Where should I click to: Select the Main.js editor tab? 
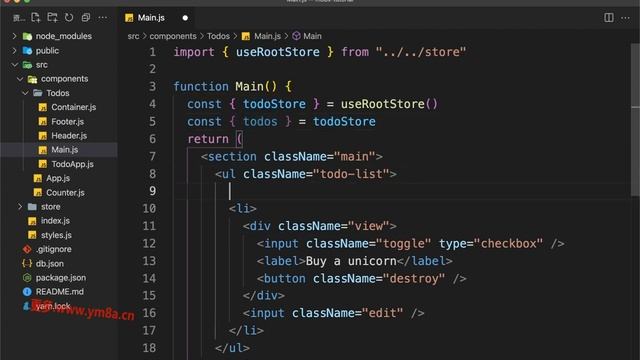tap(157, 18)
